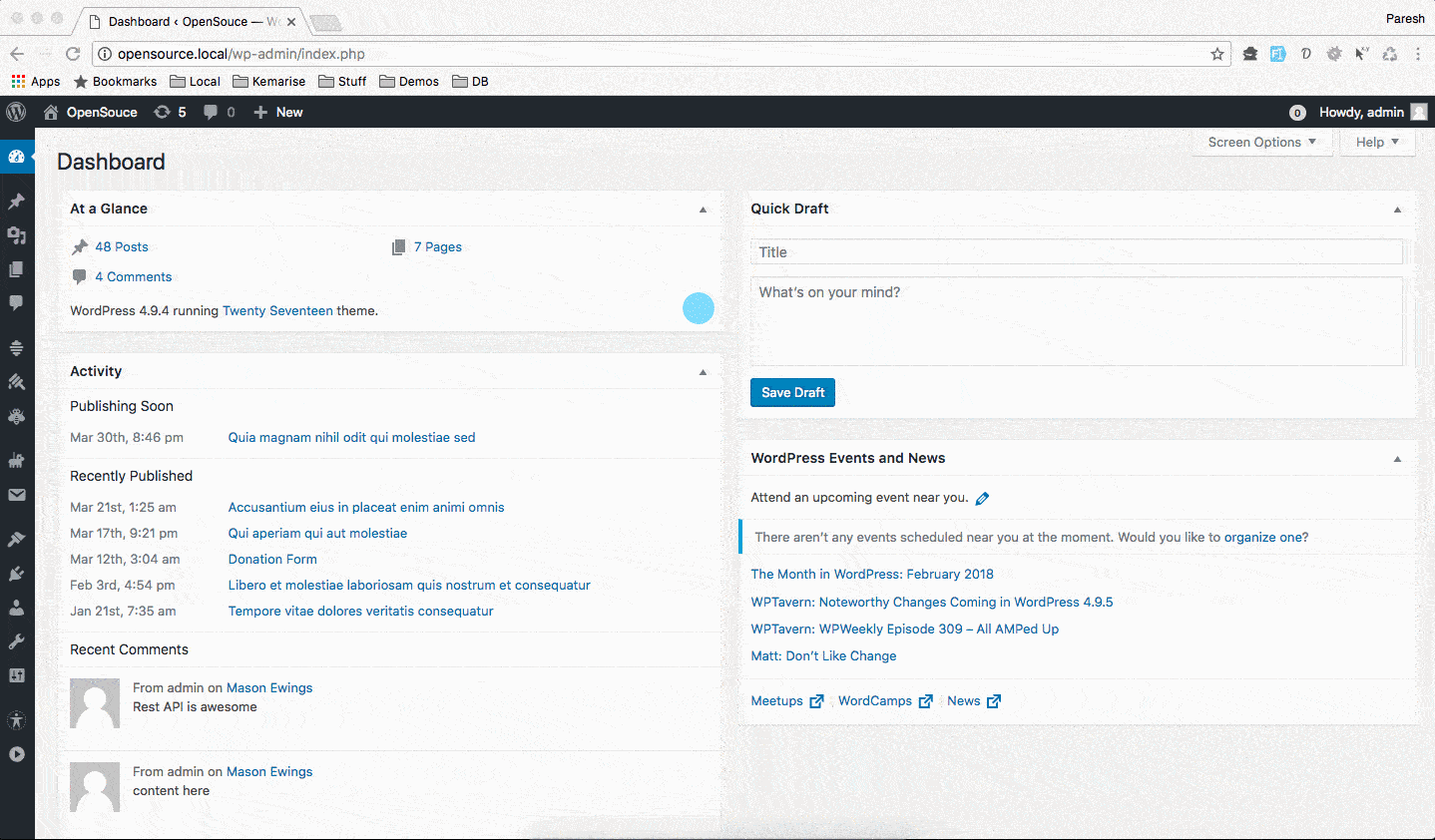Image resolution: width=1435 pixels, height=840 pixels.
Task: Click the WordPress logo in admin bar
Action: 16,112
